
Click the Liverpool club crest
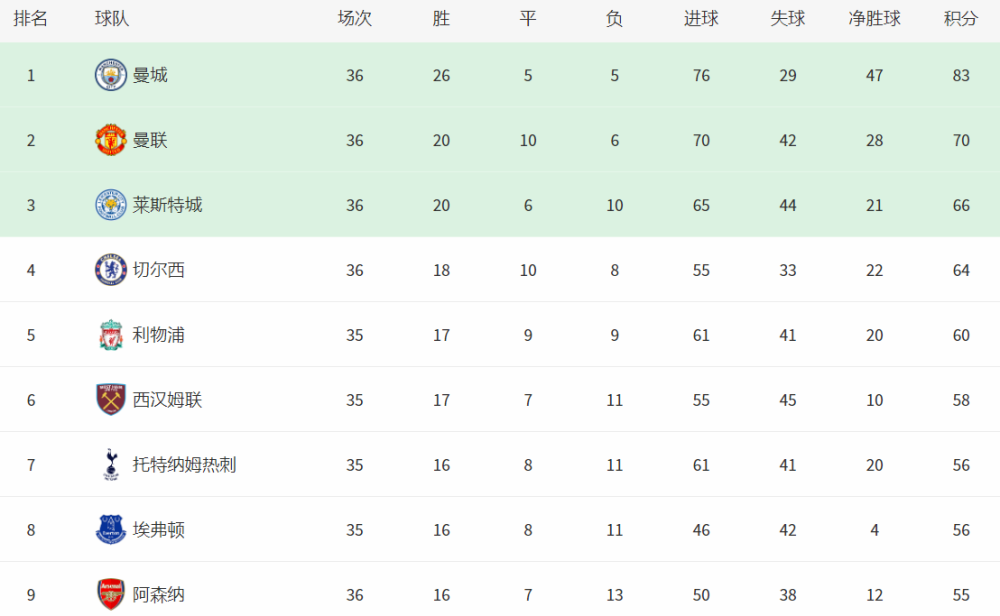pyautogui.click(x=110, y=335)
